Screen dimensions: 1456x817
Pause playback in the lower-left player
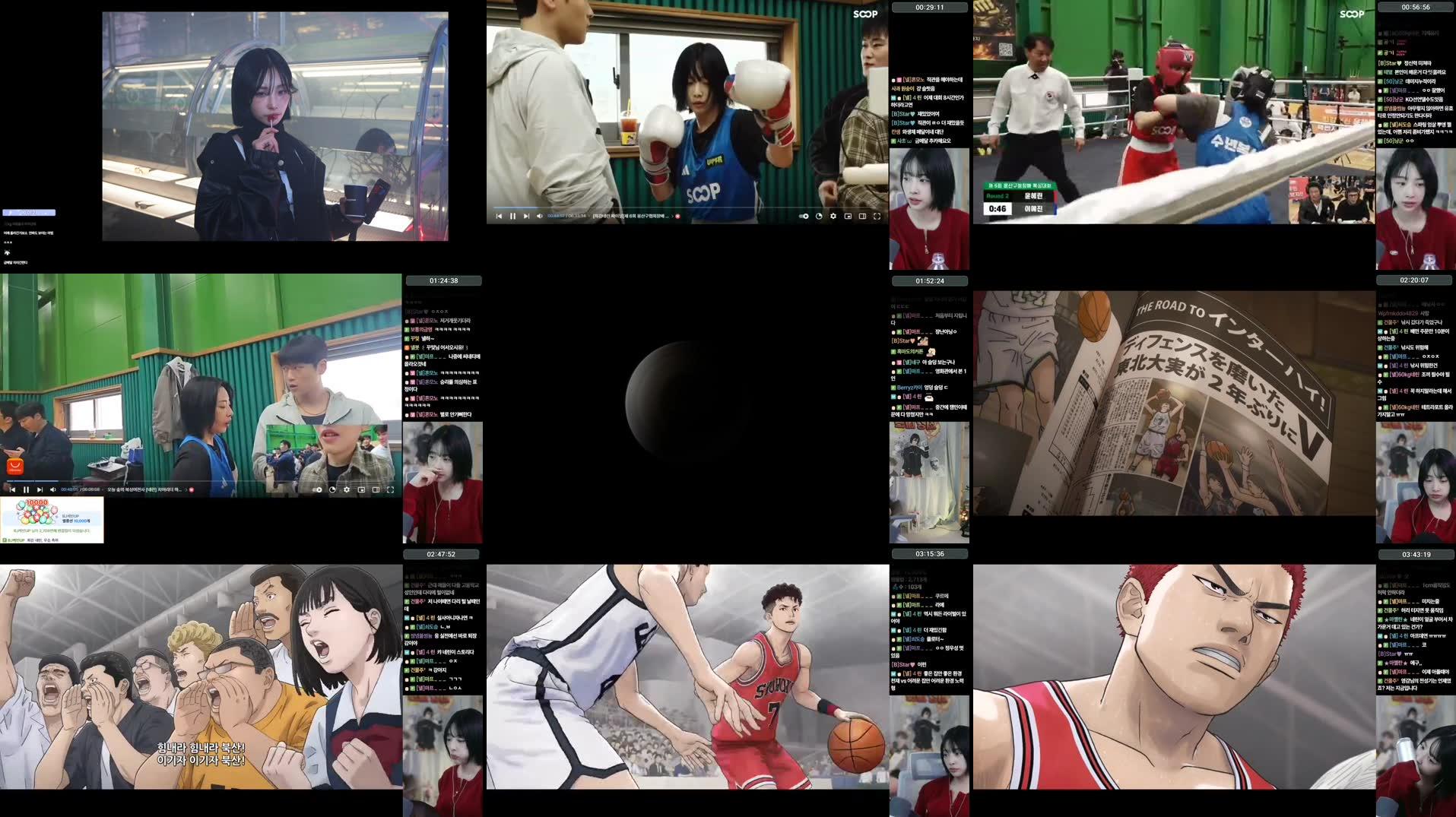[x=26, y=489]
